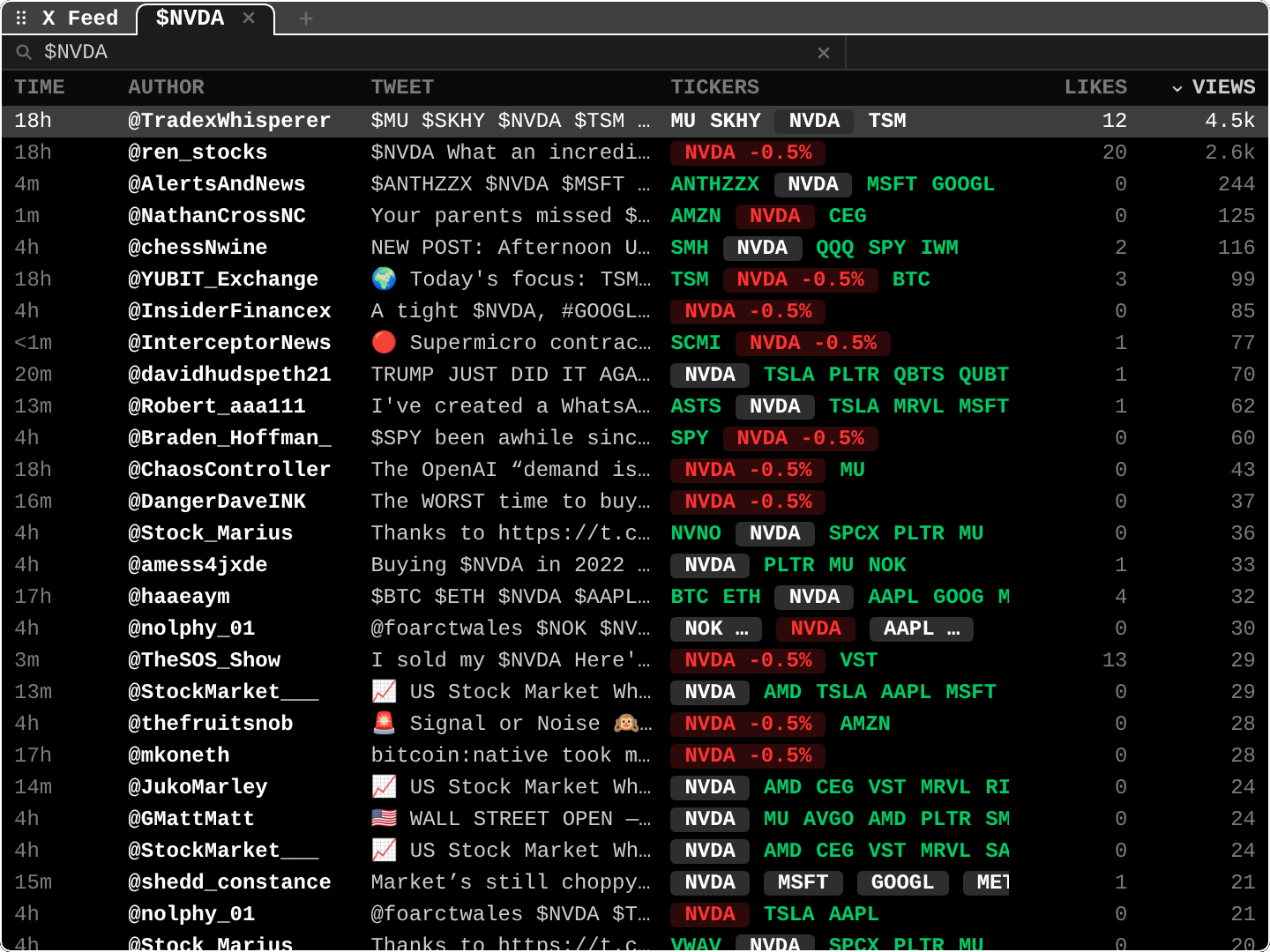Click the TICKERS column header
Image resolution: width=1270 pixels, height=952 pixels.
click(x=714, y=87)
